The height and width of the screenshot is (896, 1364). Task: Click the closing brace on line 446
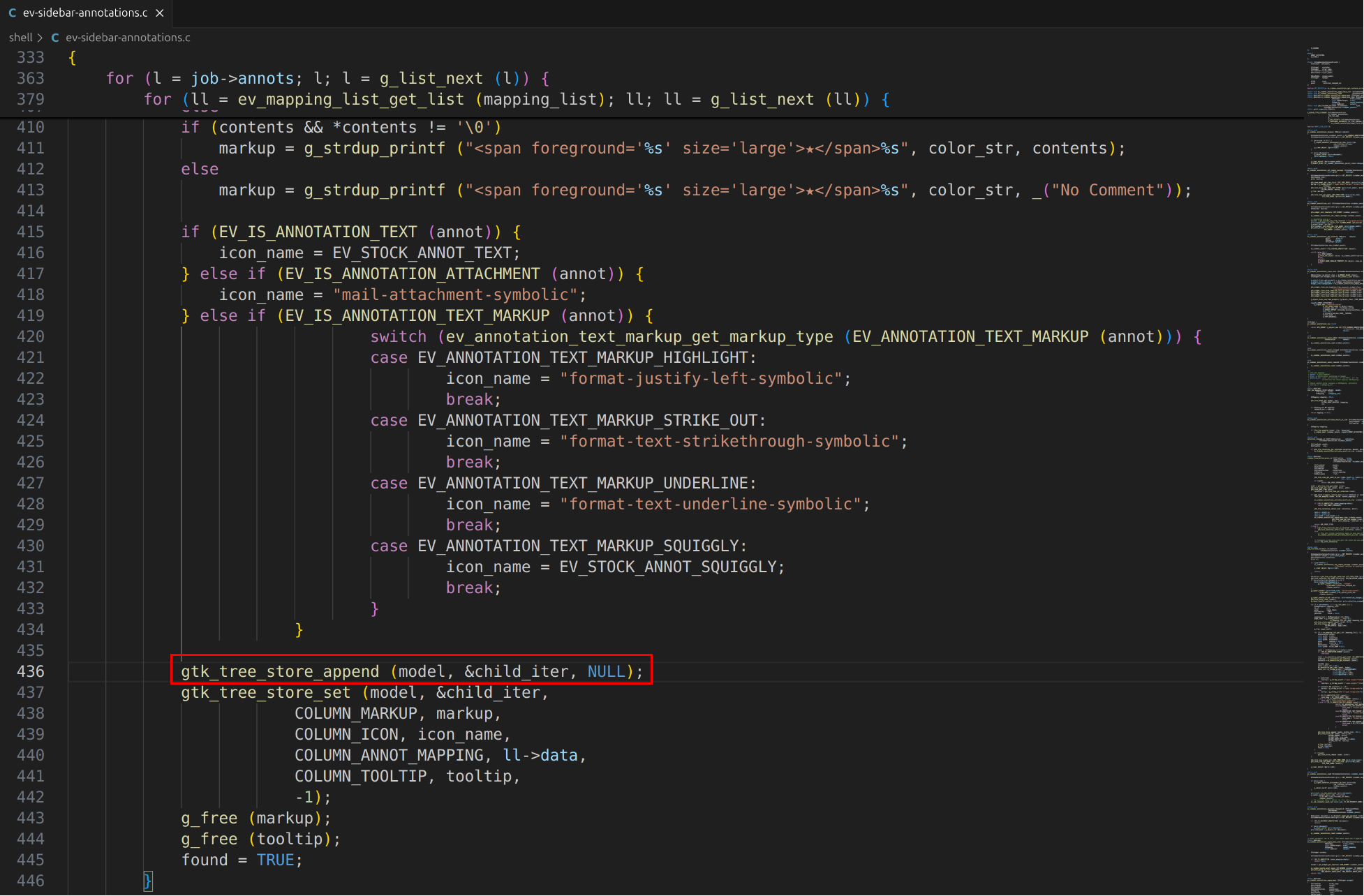147,881
